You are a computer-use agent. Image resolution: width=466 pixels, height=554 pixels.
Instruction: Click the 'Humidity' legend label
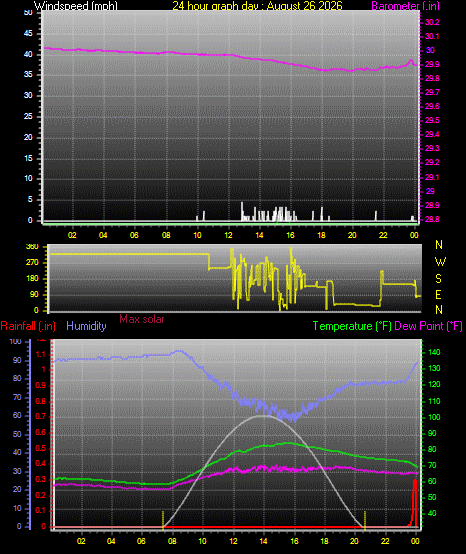point(86,326)
